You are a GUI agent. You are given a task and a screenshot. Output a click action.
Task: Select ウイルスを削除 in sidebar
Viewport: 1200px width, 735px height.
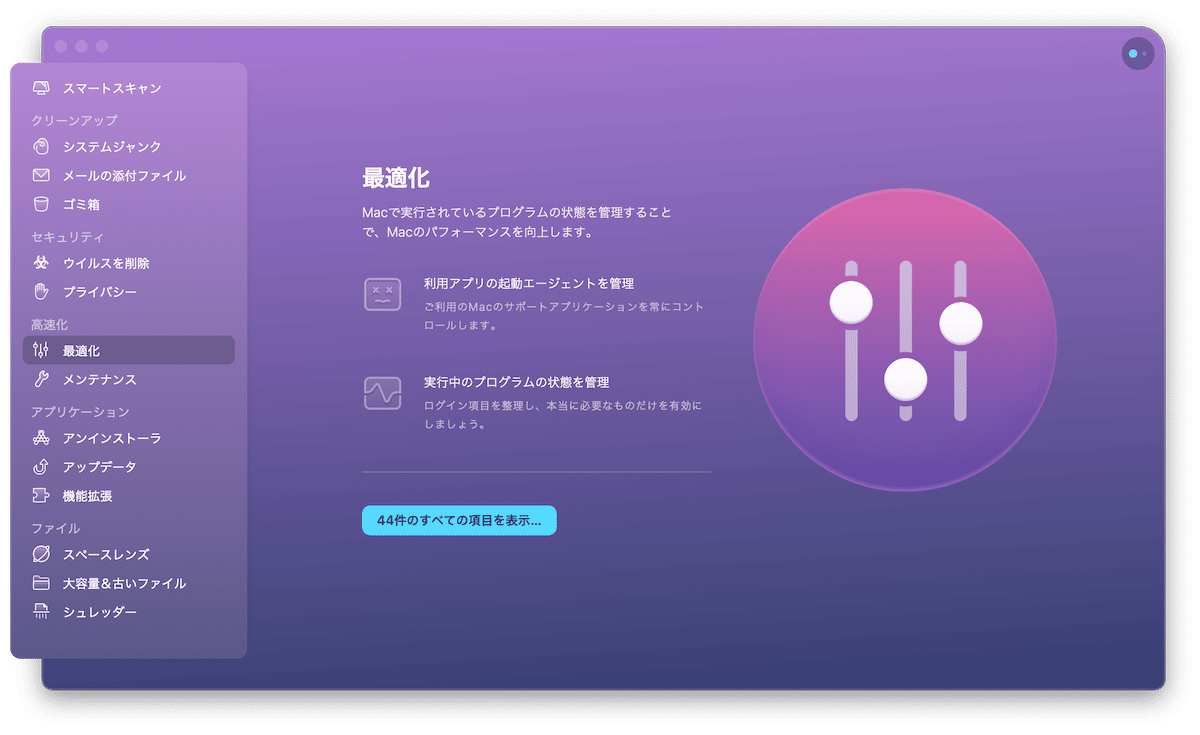(x=129, y=263)
